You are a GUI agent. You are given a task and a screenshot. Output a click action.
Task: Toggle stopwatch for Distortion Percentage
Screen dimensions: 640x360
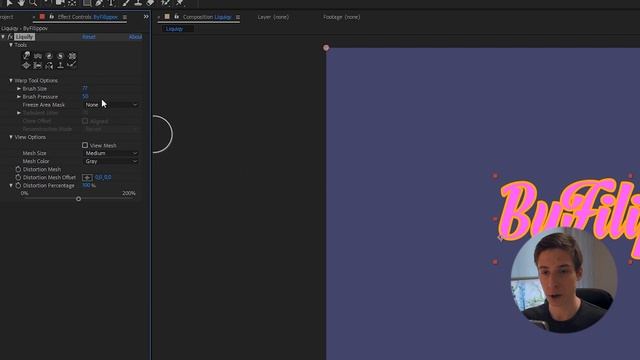[x=18, y=185]
